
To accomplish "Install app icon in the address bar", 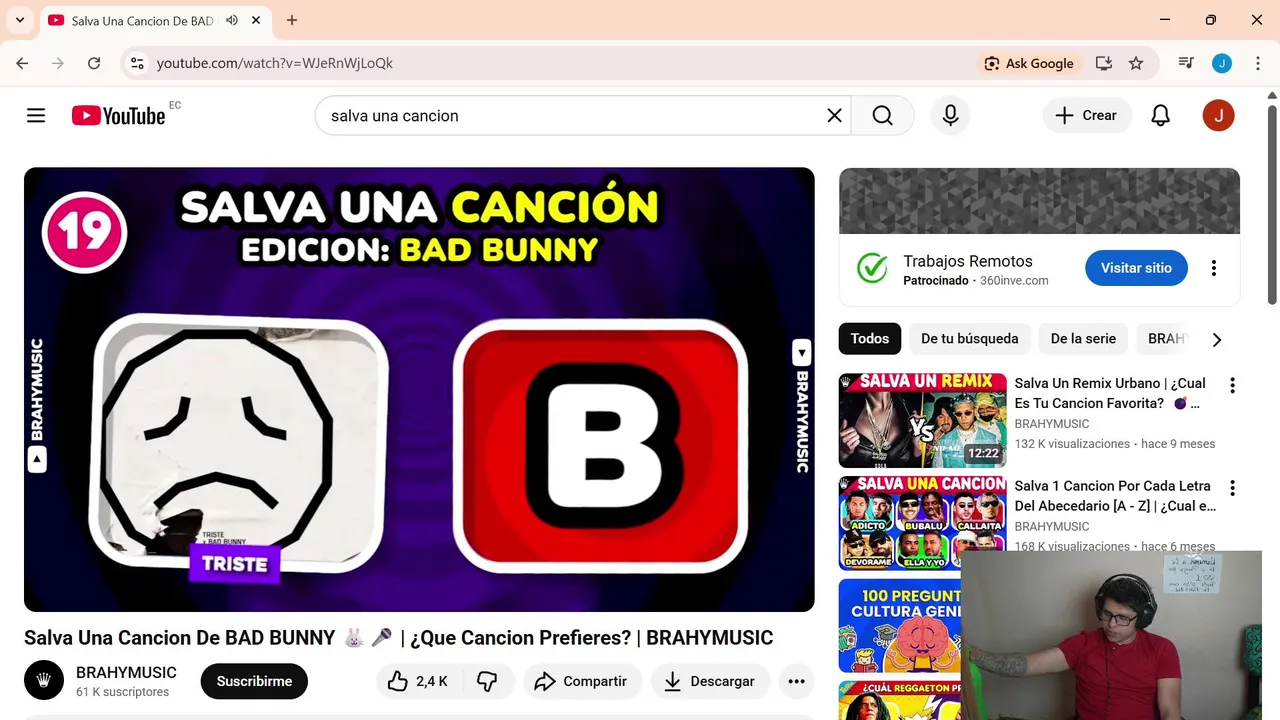I will point(1104,63).
